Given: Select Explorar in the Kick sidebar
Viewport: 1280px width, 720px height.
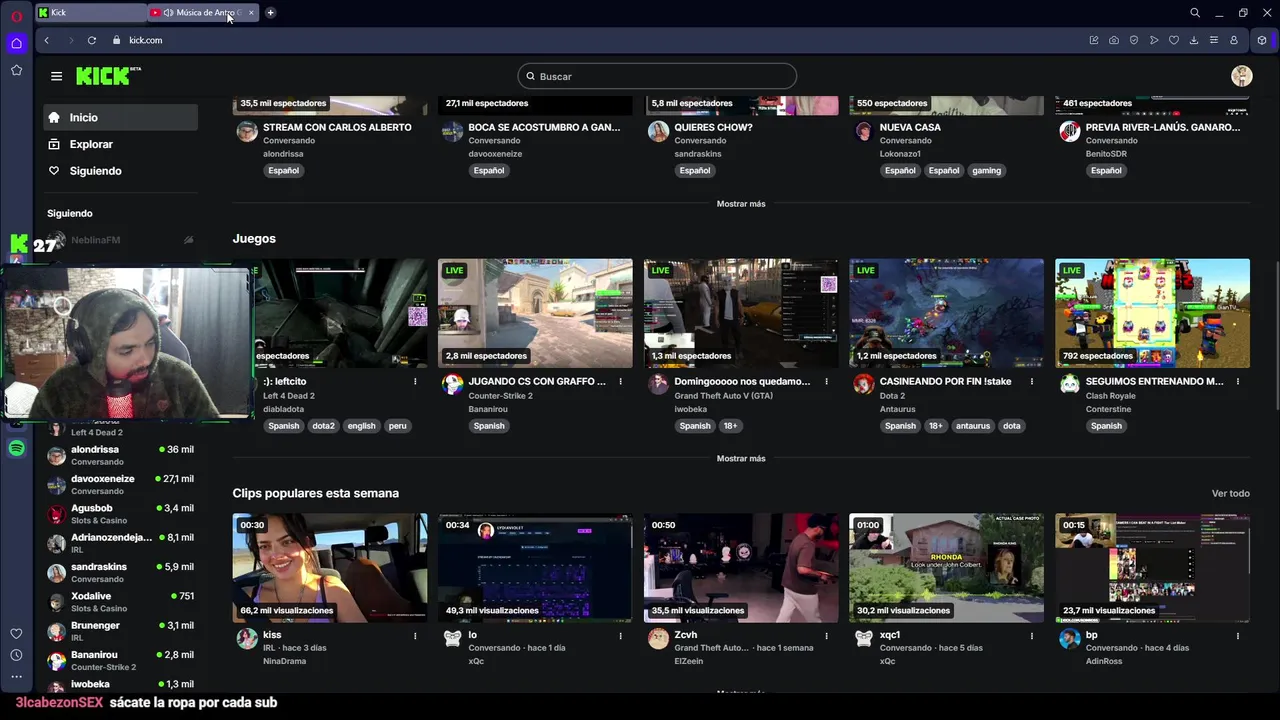Looking at the screenshot, I should point(120,144).
